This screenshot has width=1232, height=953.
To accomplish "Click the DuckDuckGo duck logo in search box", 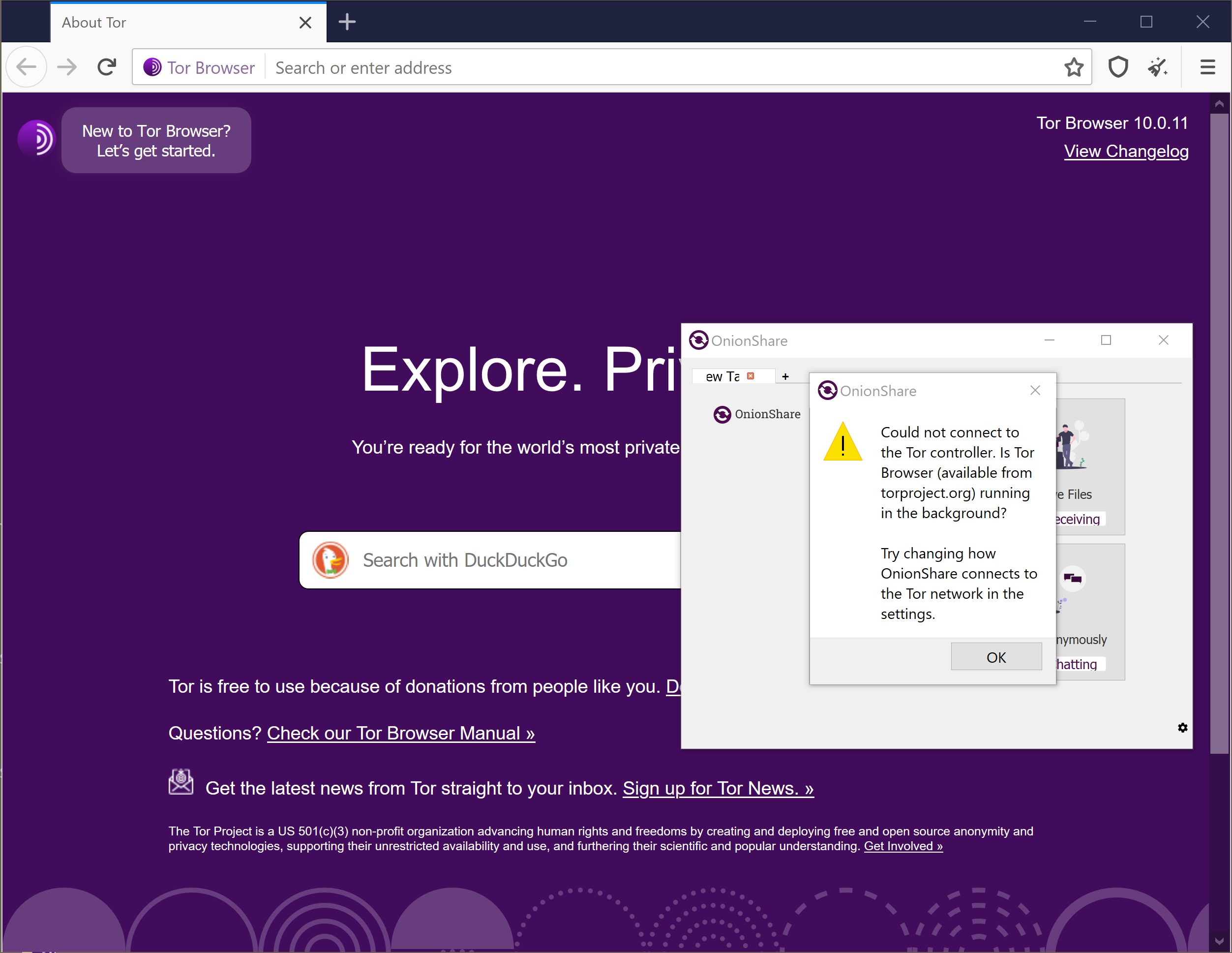I will coord(331,560).
